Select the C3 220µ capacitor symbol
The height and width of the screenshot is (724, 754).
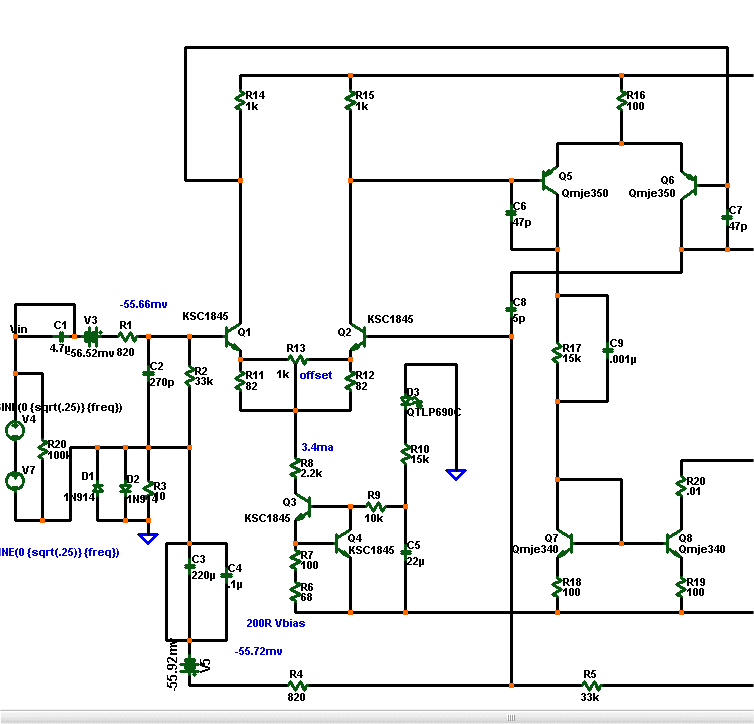[189, 566]
